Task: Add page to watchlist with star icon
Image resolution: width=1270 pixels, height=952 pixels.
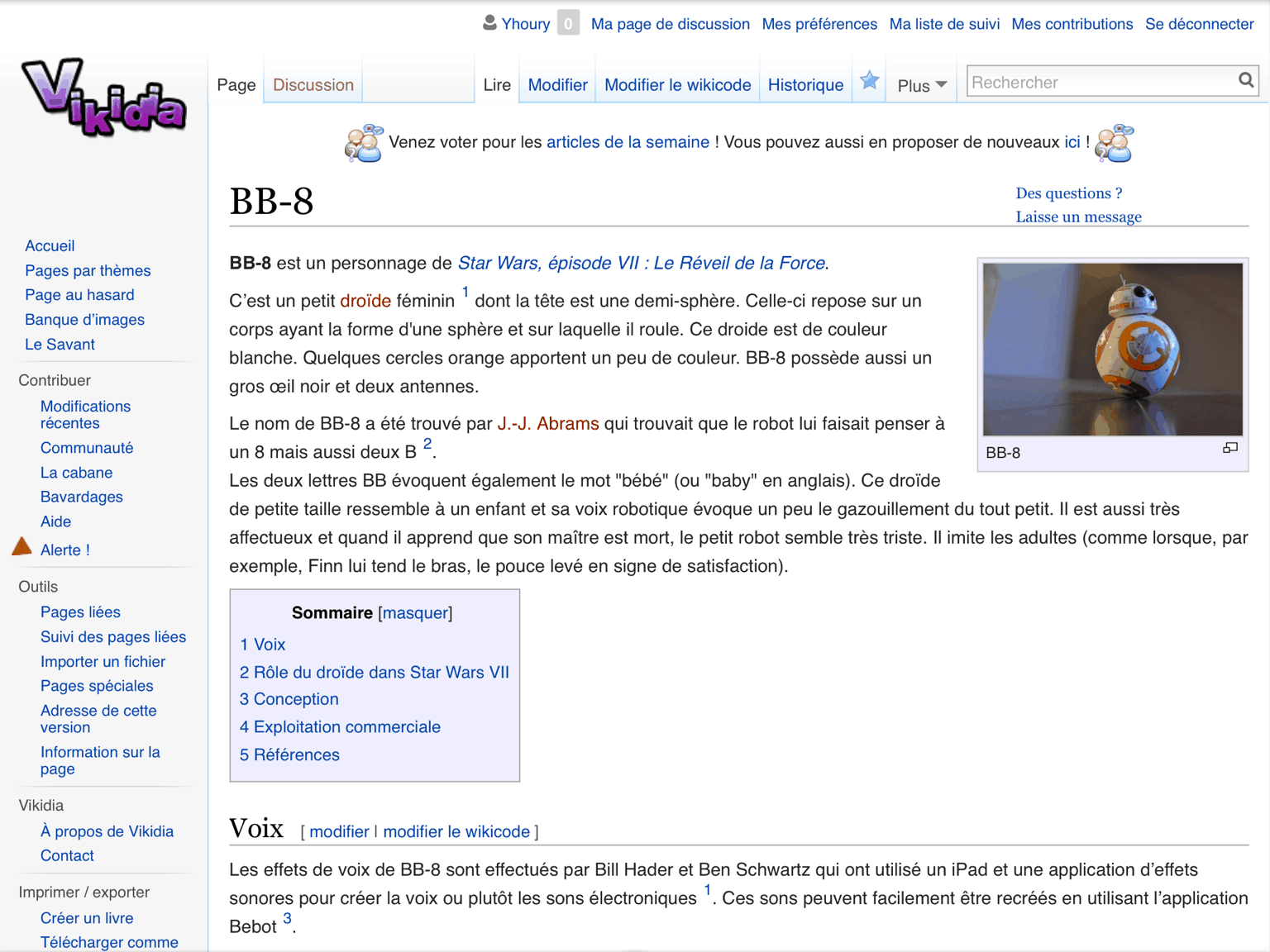Action: point(869,81)
